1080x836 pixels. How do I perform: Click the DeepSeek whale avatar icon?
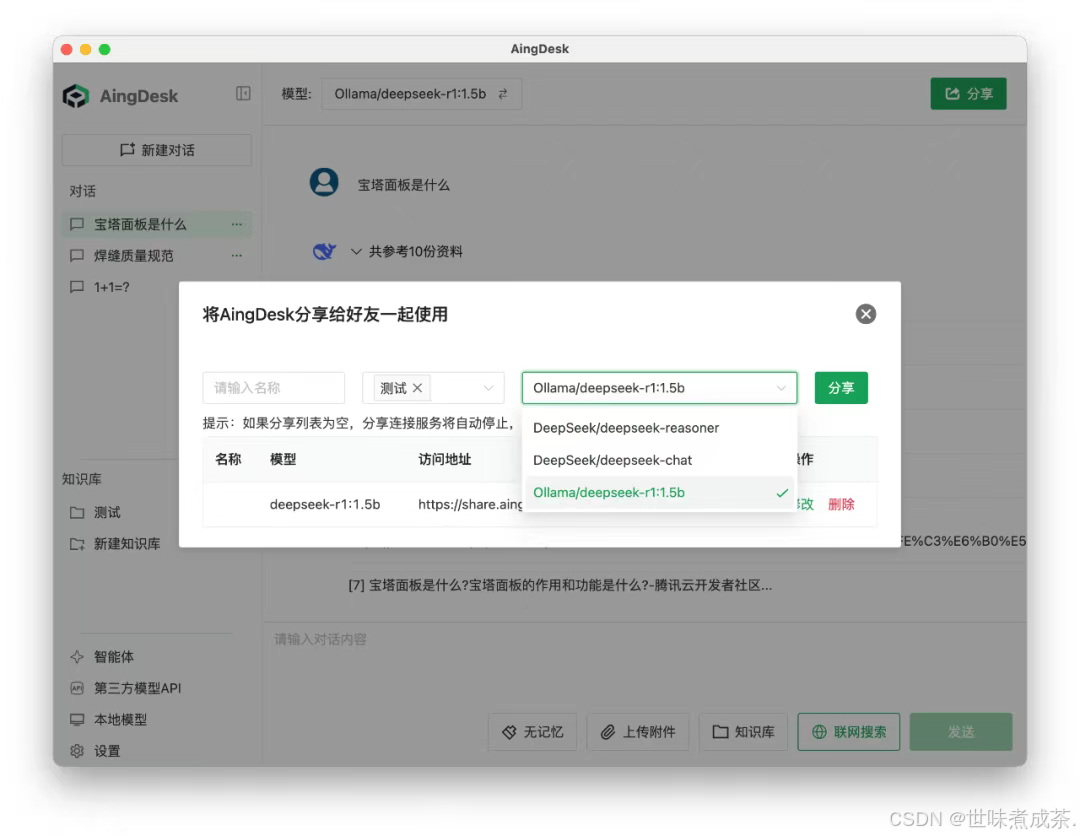click(324, 251)
